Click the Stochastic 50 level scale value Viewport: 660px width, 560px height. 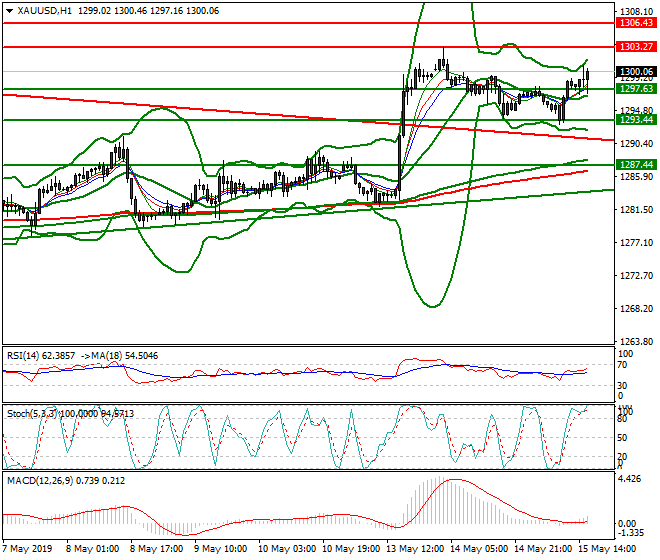(x=622, y=438)
